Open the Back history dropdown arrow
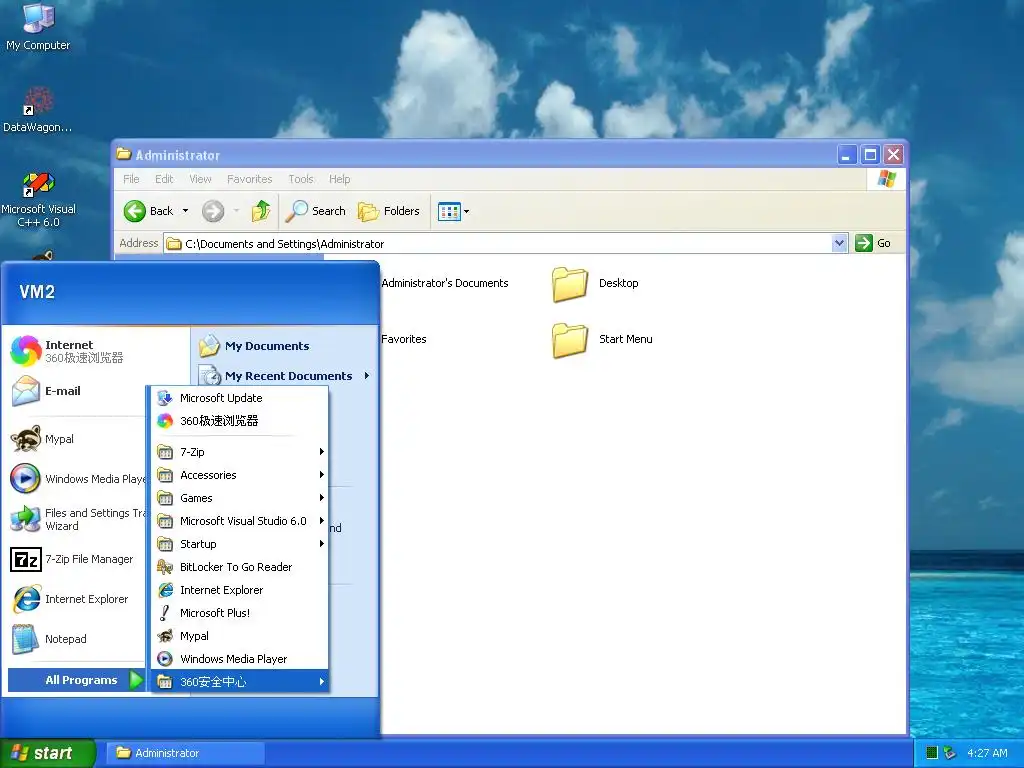1024x768 pixels. tap(185, 211)
